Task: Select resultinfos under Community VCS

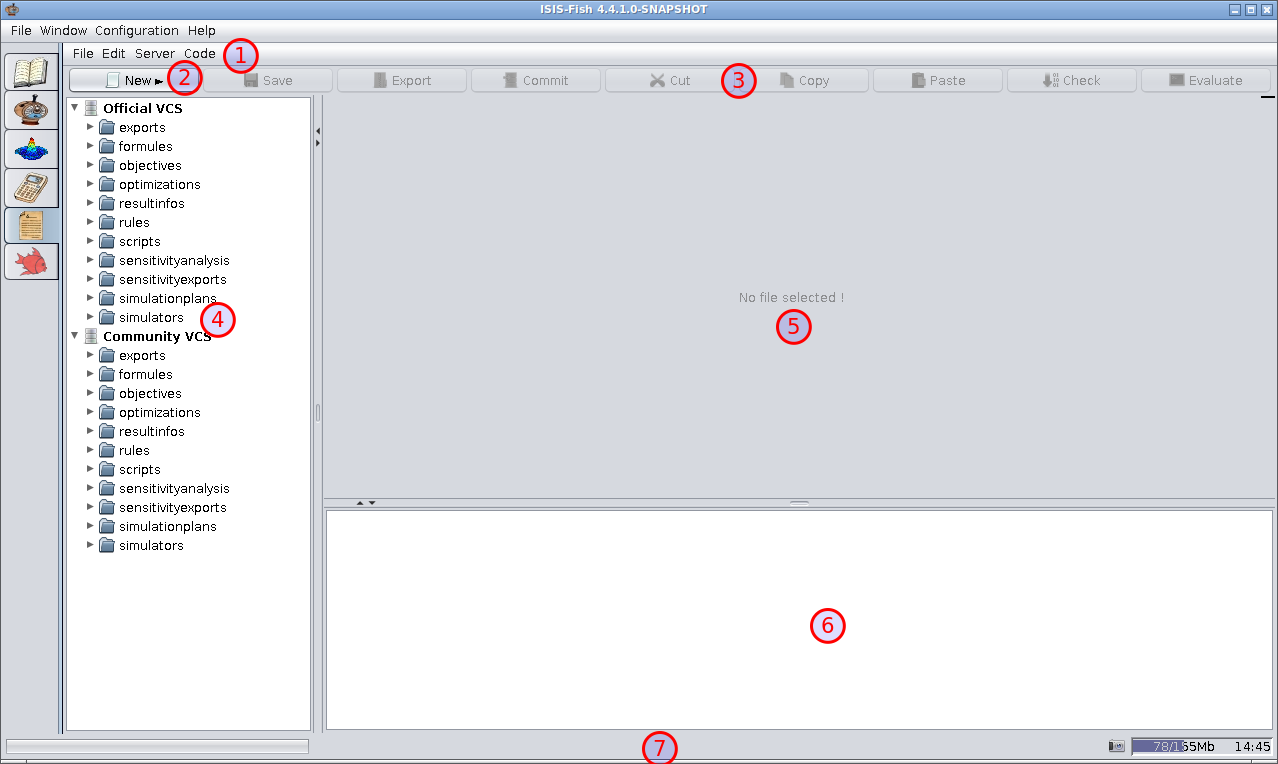Action: [x=151, y=431]
